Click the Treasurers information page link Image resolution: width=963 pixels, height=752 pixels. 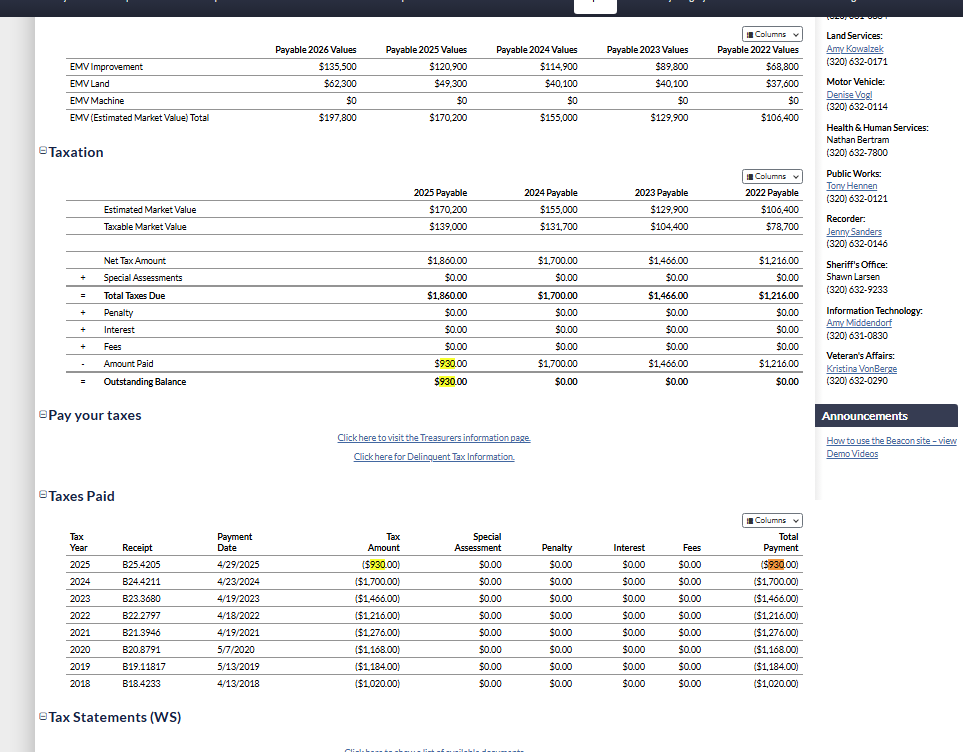434,438
